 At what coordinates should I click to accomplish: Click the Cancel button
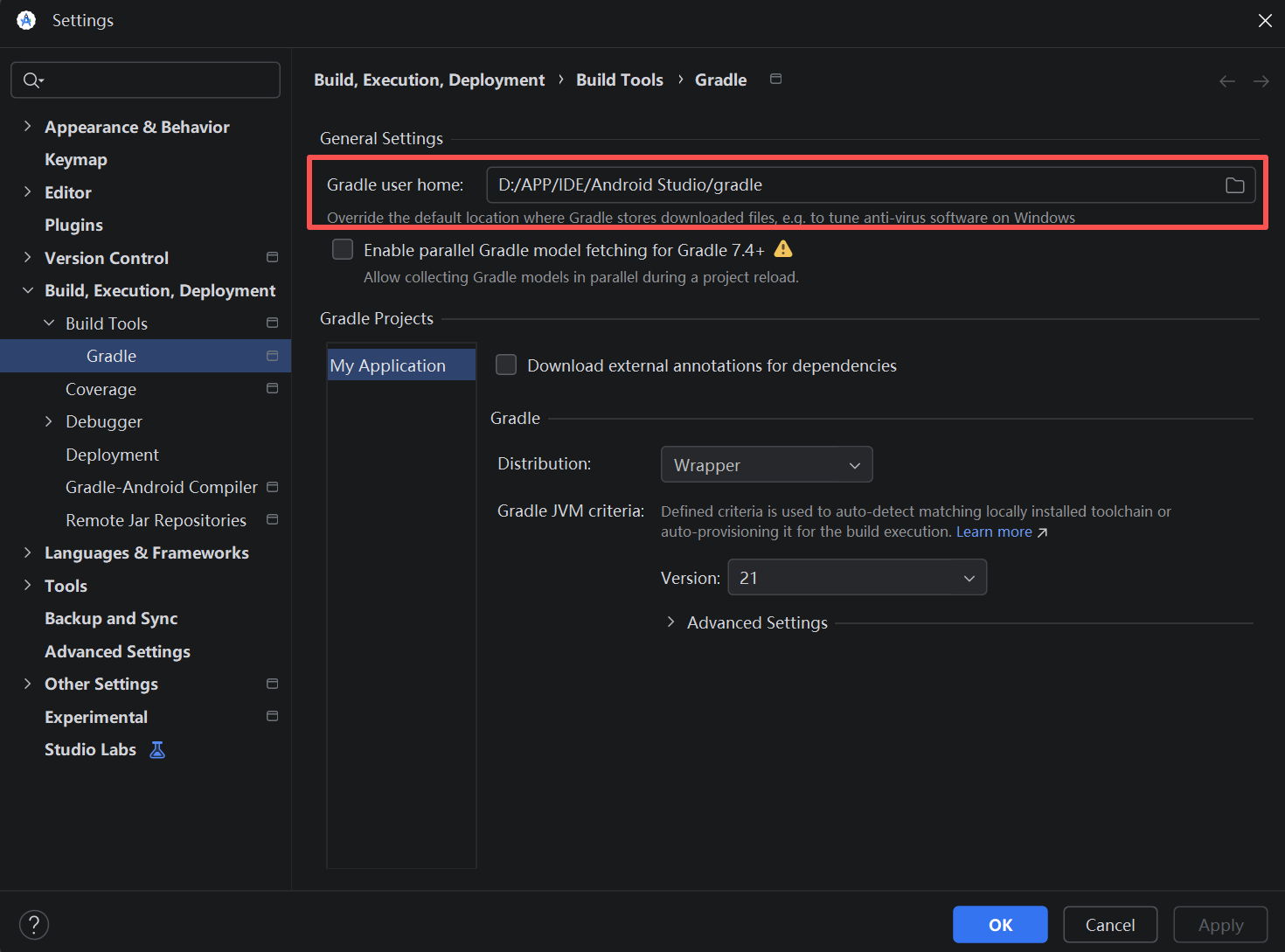point(1110,925)
